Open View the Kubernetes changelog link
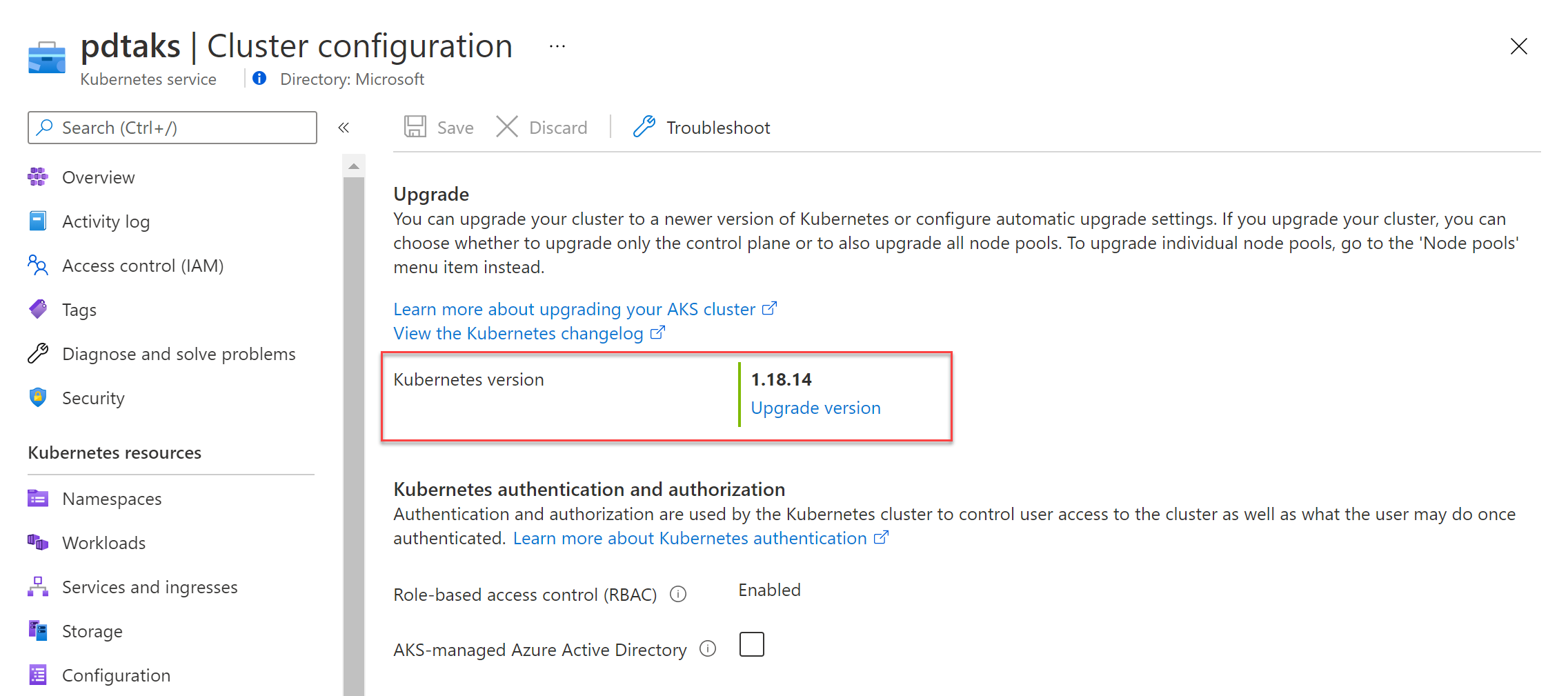The image size is (1568, 696). [518, 333]
